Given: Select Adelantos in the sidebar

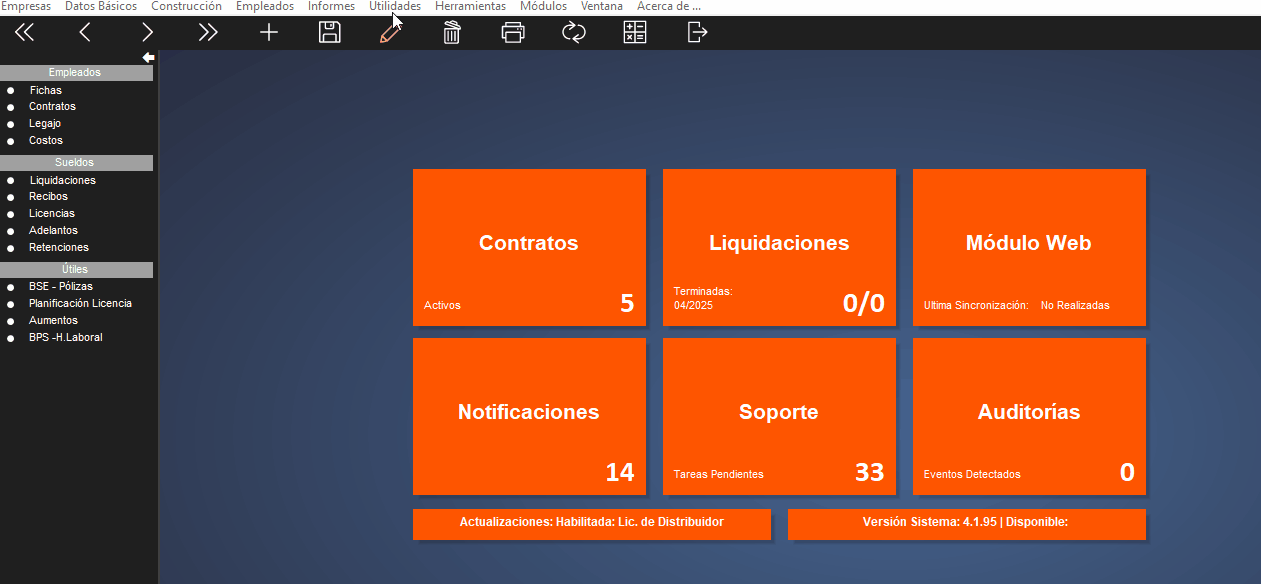Looking at the screenshot, I should click(53, 230).
